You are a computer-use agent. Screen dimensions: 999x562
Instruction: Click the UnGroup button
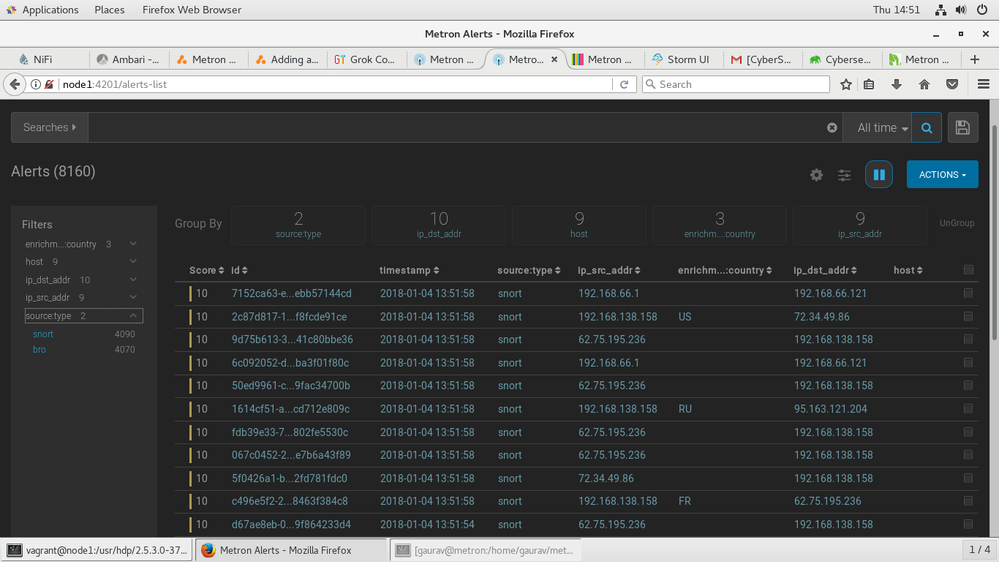(x=956, y=223)
